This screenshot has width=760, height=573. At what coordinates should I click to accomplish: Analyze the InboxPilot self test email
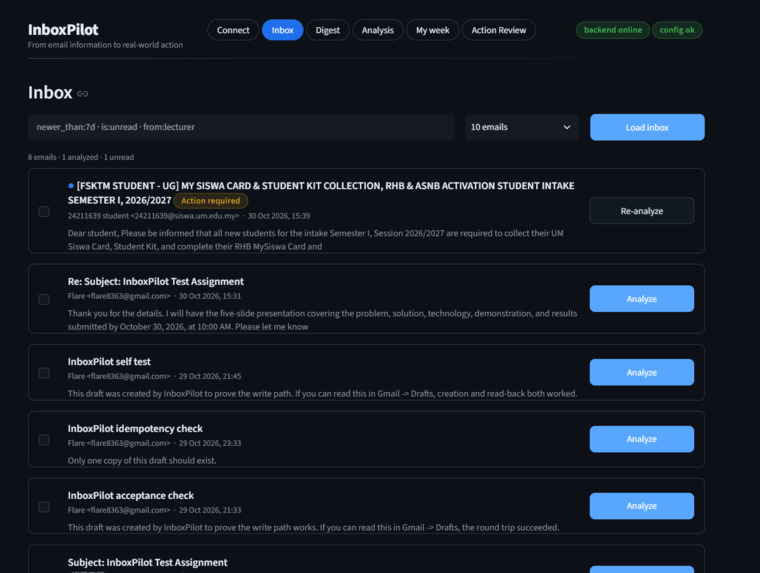(642, 372)
